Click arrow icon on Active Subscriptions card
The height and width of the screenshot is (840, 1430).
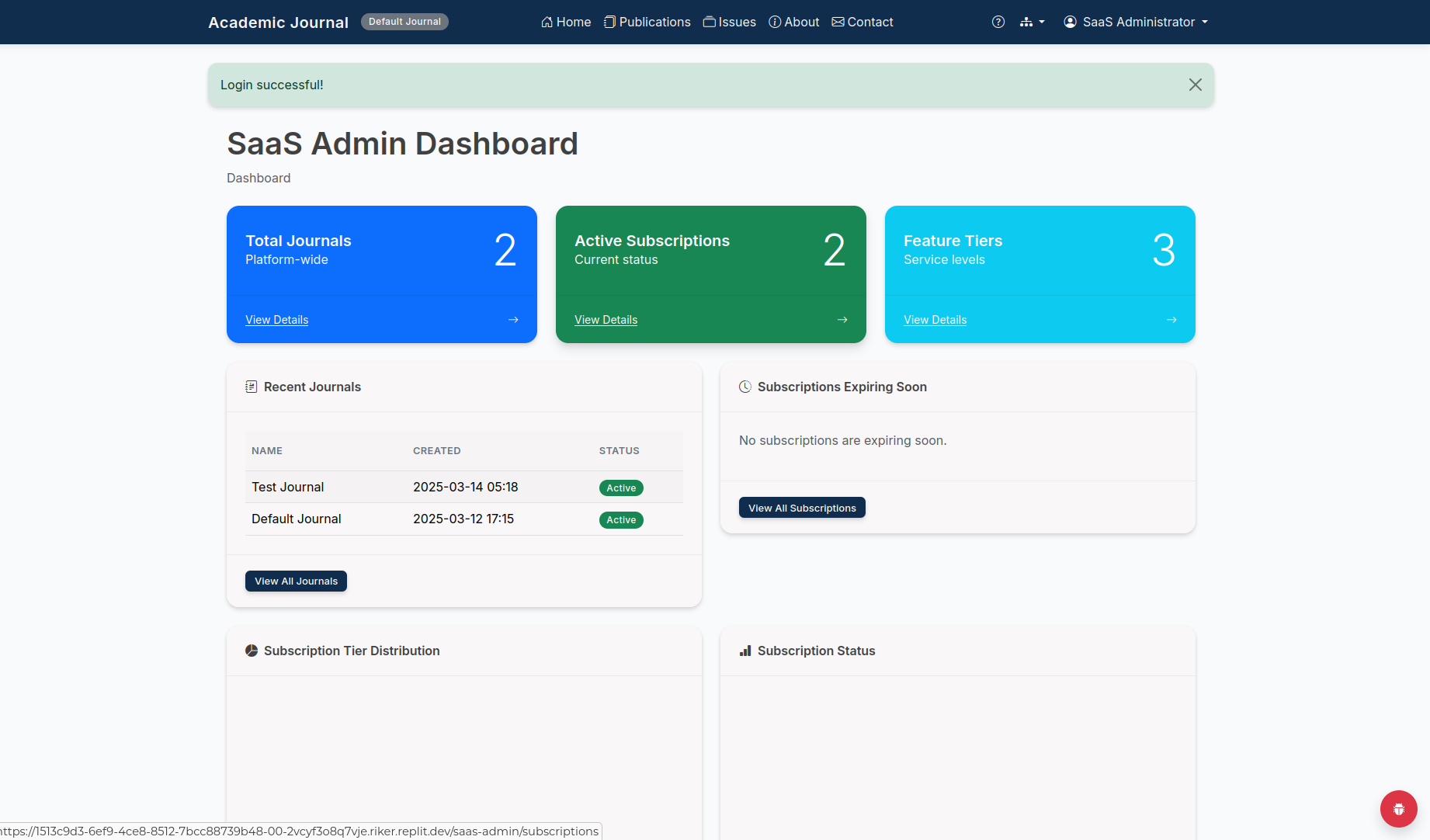coord(842,320)
